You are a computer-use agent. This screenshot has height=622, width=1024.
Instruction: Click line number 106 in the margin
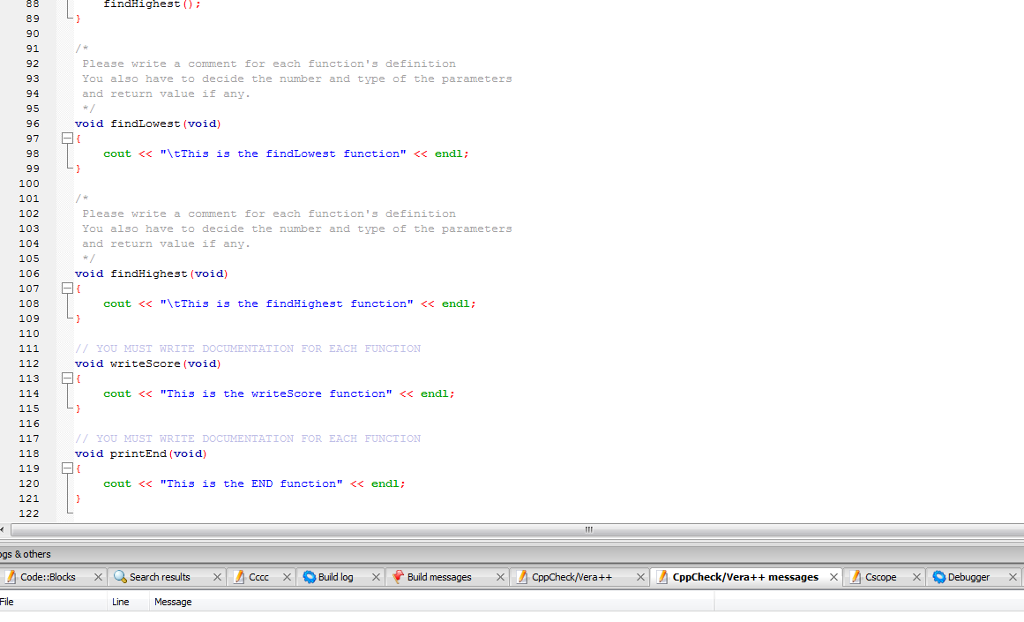click(29, 274)
